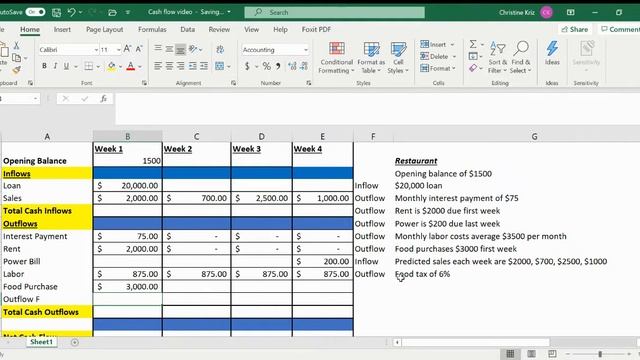Apply the yellow fill color bucket
Viewport: 640px width, 360px height.
[111, 66]
